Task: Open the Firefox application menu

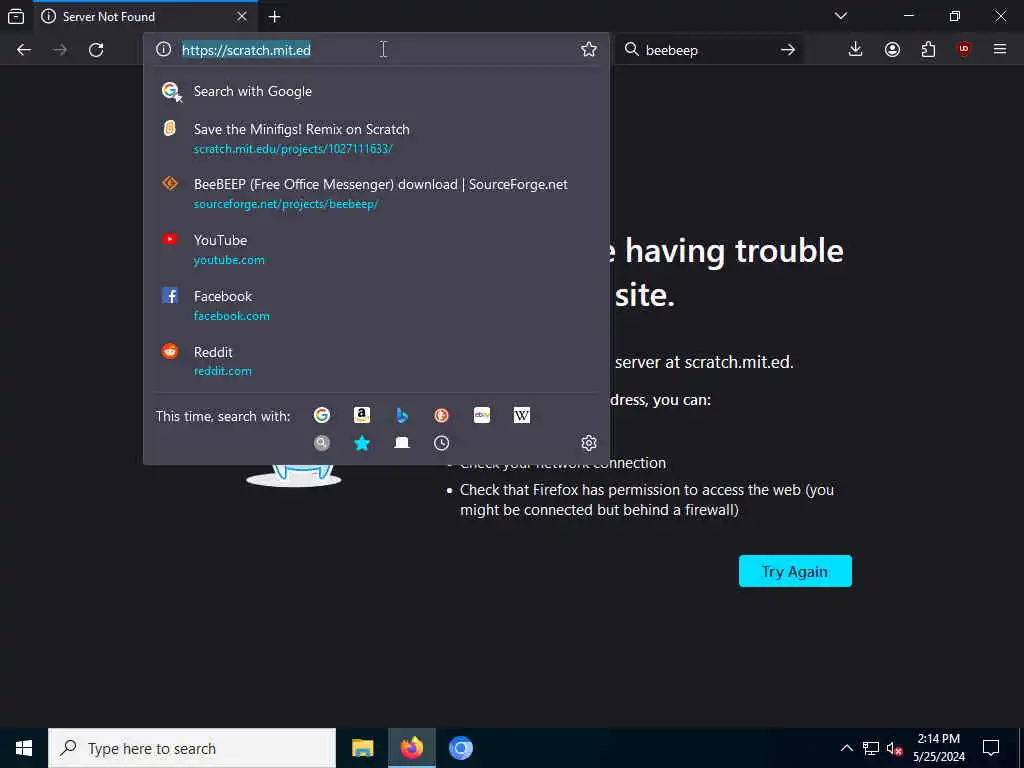Action: pyautogui.click(x=1000, y=50)
